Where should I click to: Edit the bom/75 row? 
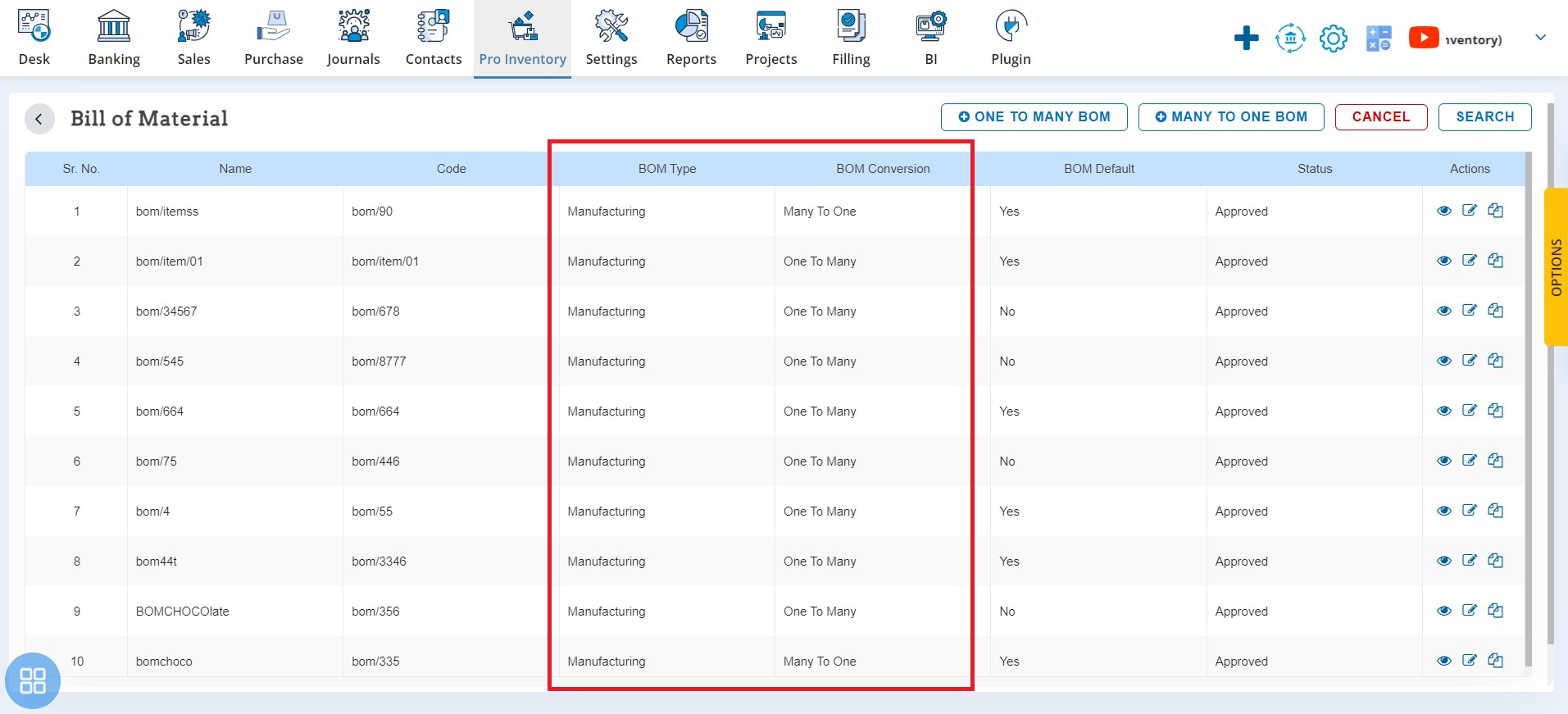pyautogui.click(x=1470, y=460)
